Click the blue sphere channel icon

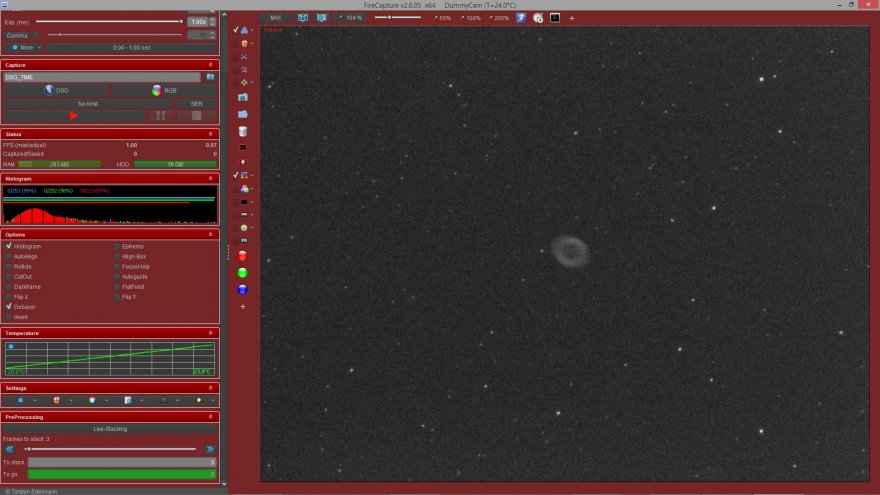click(x=243, y=290)
